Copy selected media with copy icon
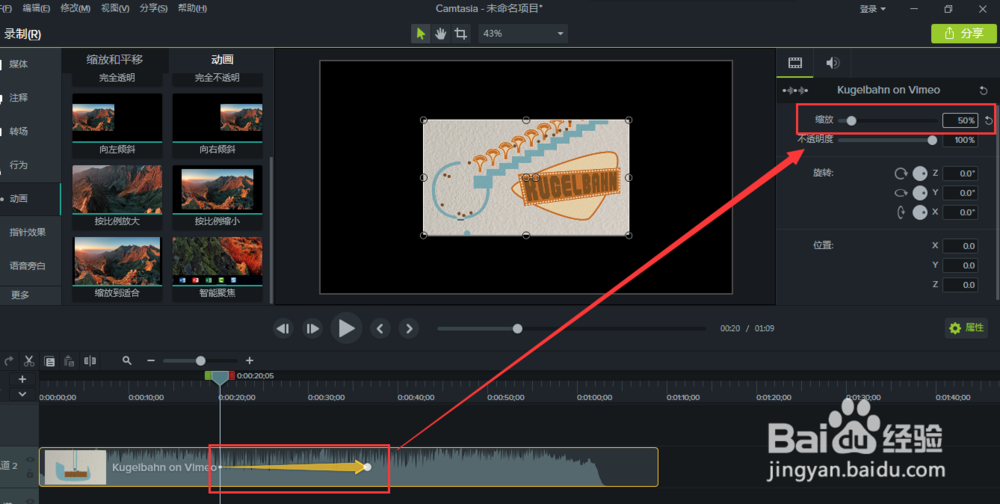 tap(49, 360)
